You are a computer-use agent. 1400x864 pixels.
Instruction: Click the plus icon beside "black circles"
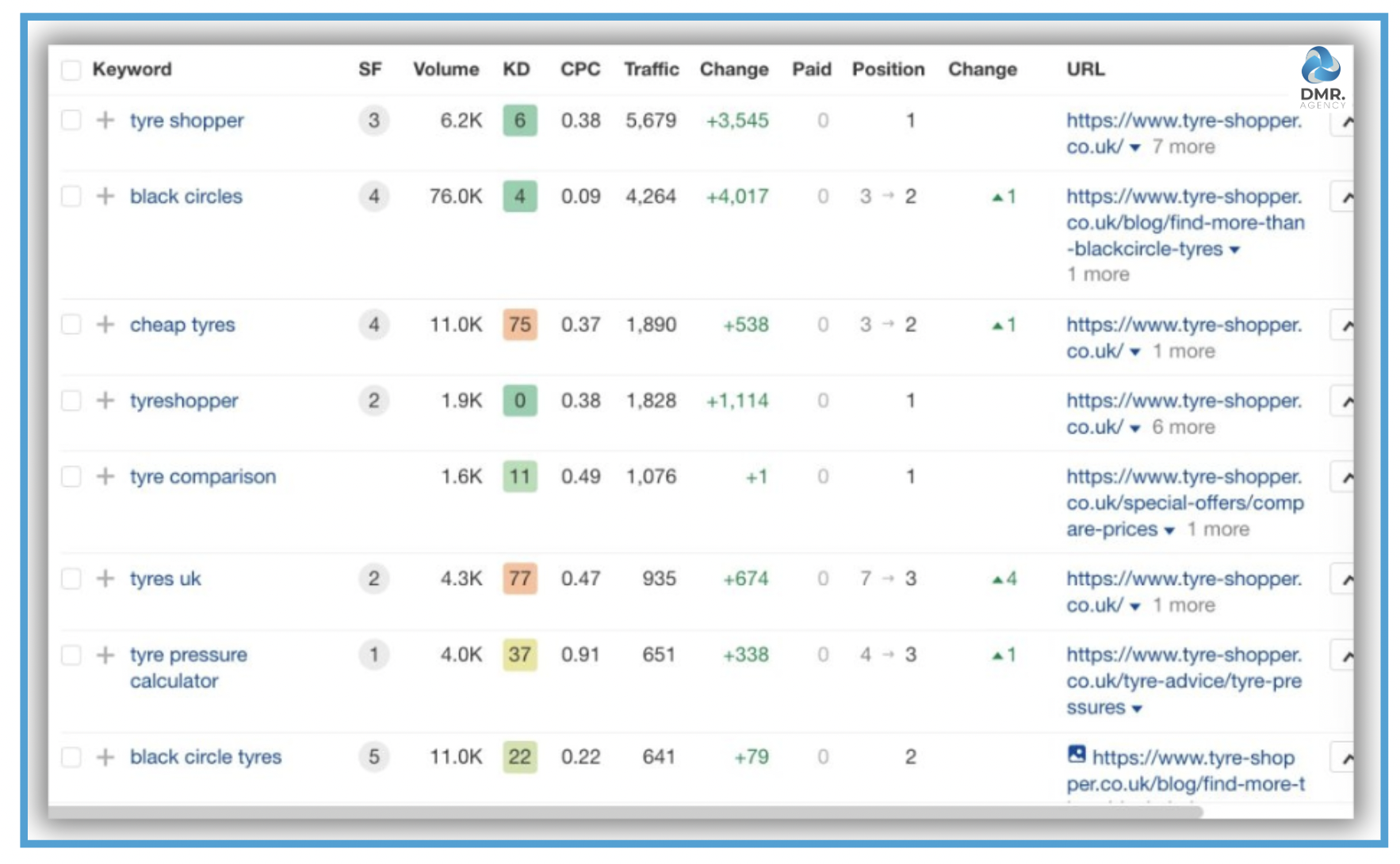click(x=104, y=197)
